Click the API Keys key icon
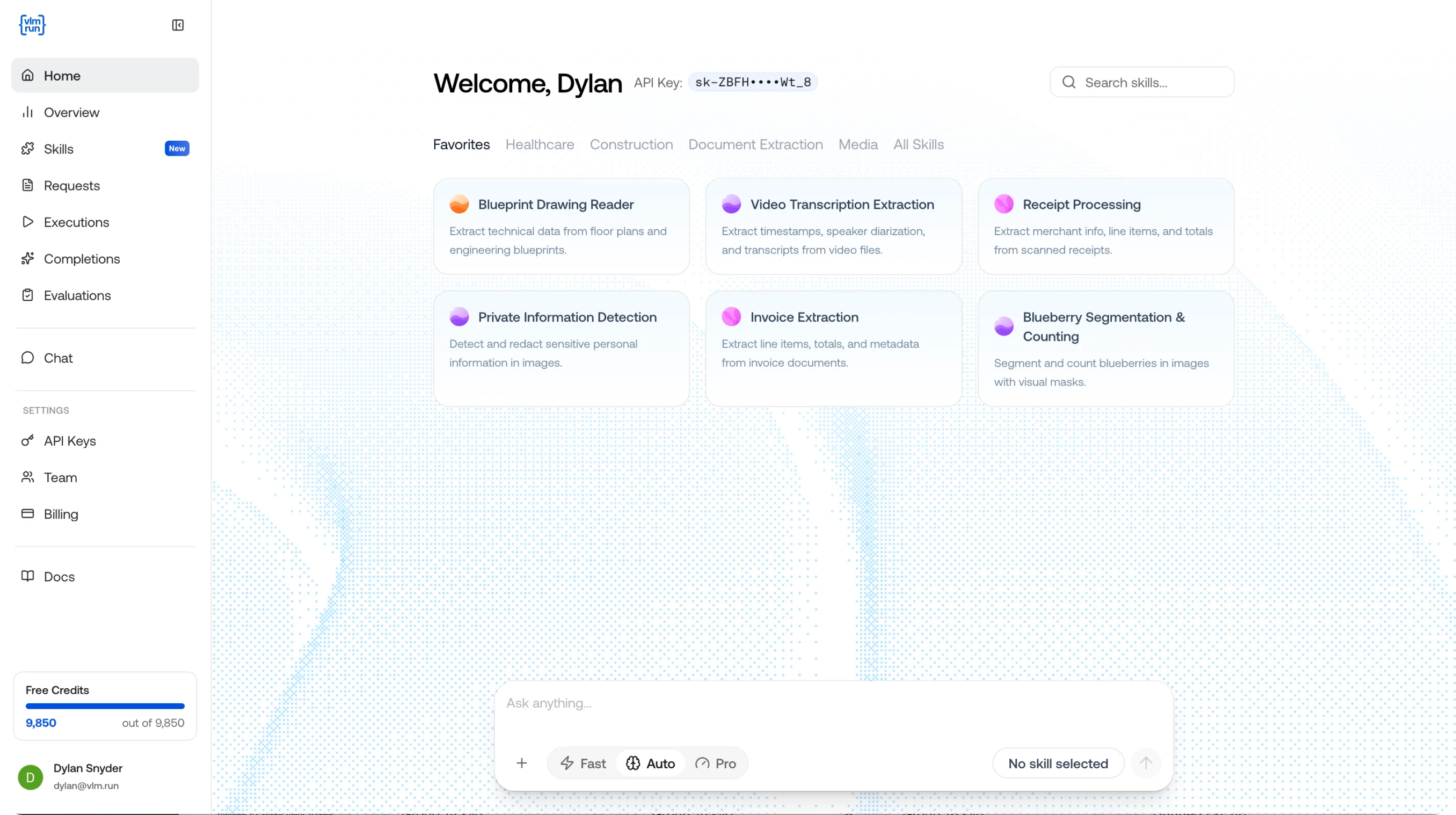 click(28, 440)
